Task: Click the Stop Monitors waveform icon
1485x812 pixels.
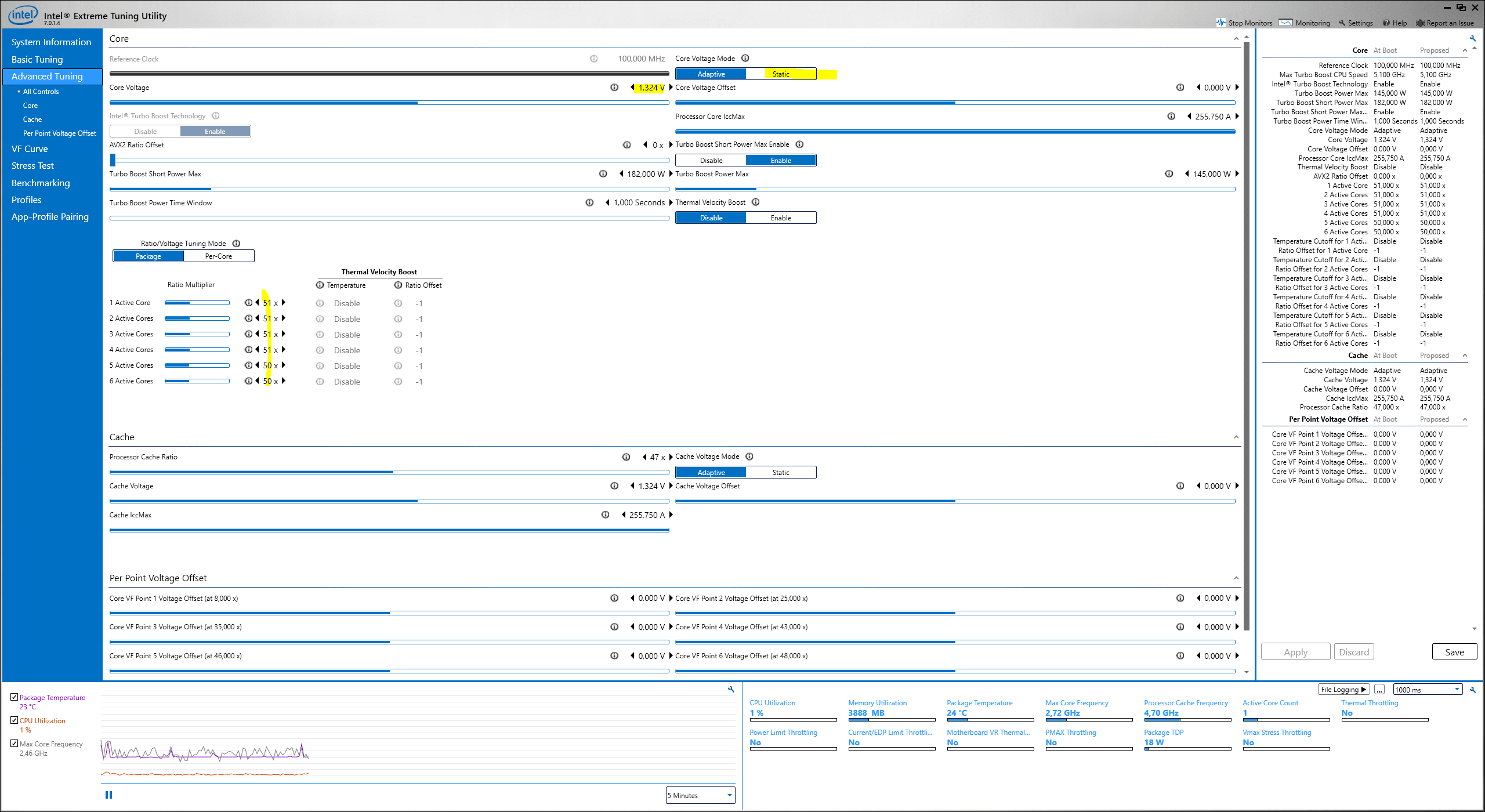Action: tap(1221, 23)
